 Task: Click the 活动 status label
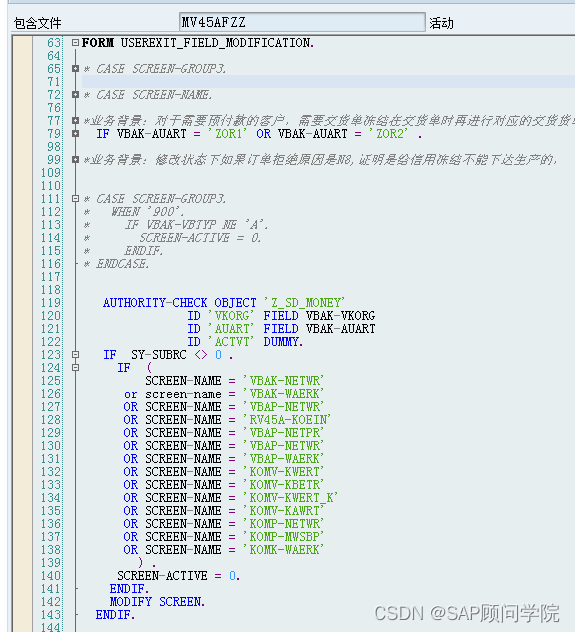point(441,23)
